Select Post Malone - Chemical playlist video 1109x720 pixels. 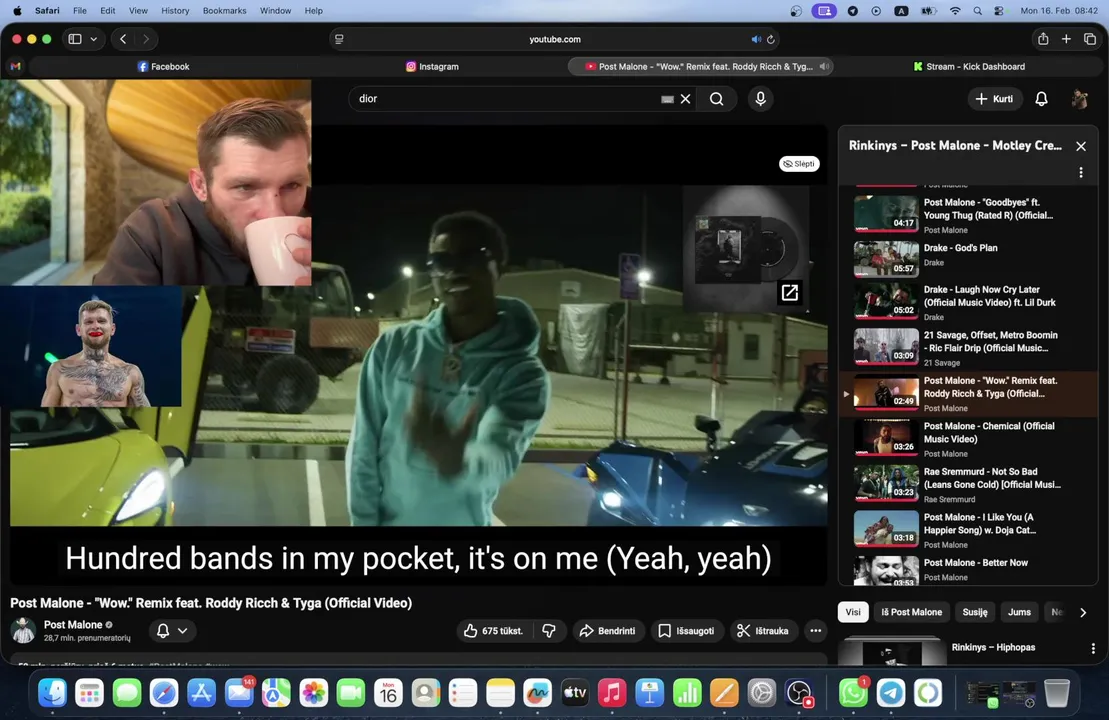coord(968,439)
